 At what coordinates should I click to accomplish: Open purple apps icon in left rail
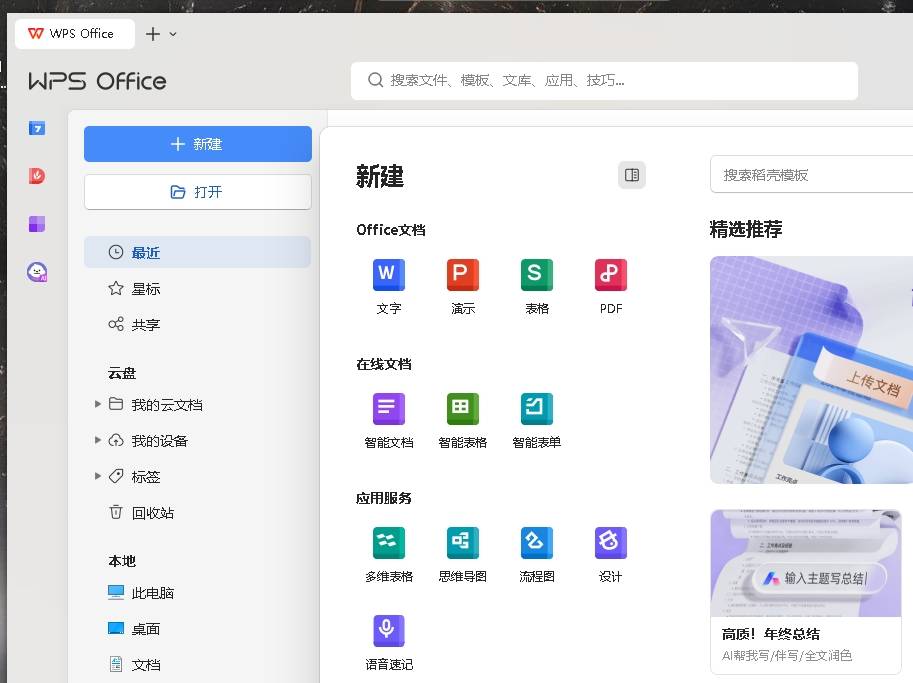[x=37, y=224]
